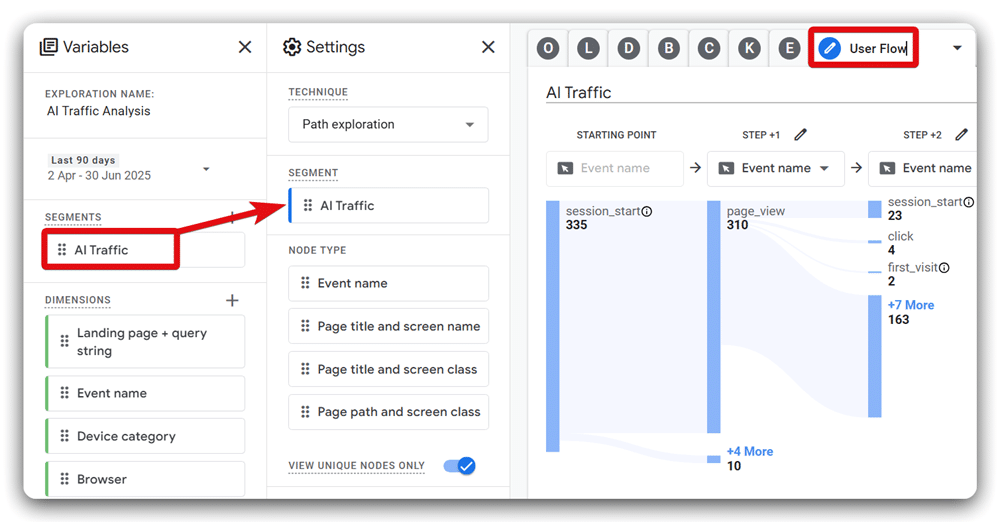This screenshot has height=522, width=1000.
Task: Grab the drag handle of Landing page dimension
Action: point(64,341)
